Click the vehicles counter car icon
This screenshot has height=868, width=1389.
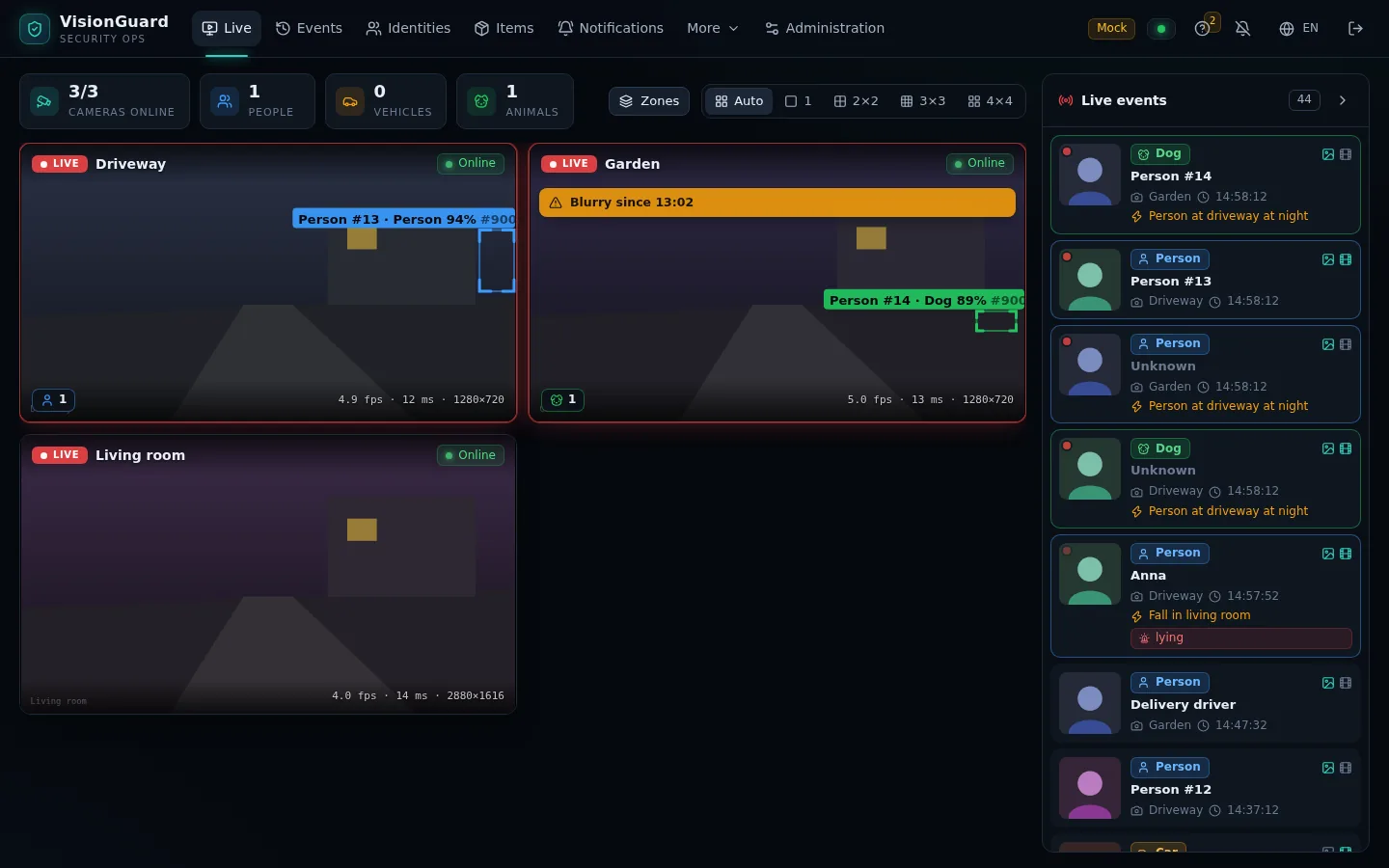350,101
